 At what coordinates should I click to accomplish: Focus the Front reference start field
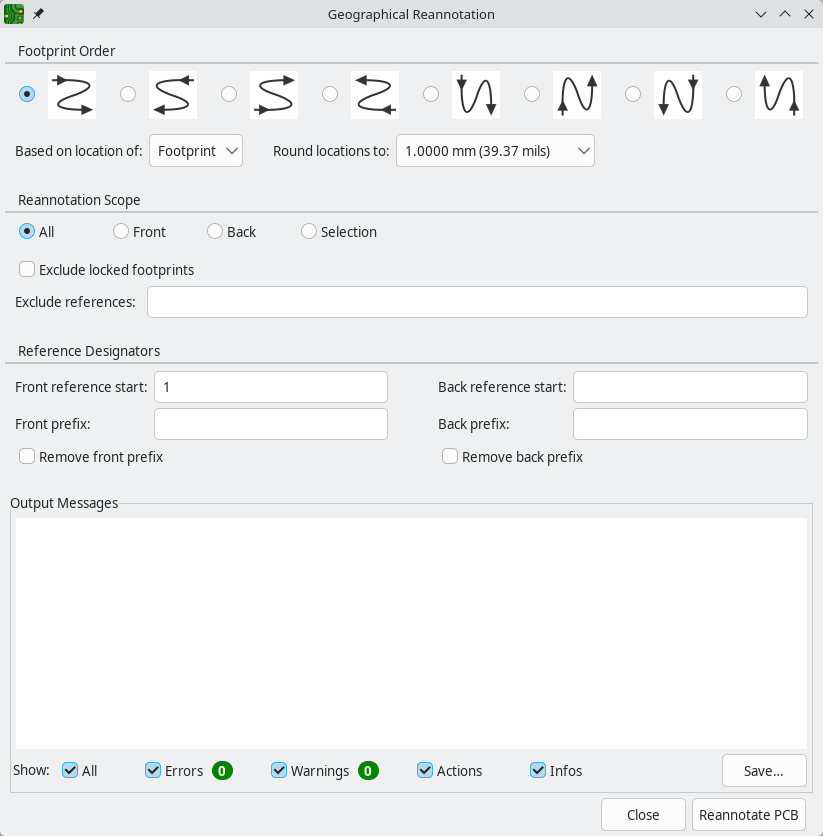click(x=270, y=387)
